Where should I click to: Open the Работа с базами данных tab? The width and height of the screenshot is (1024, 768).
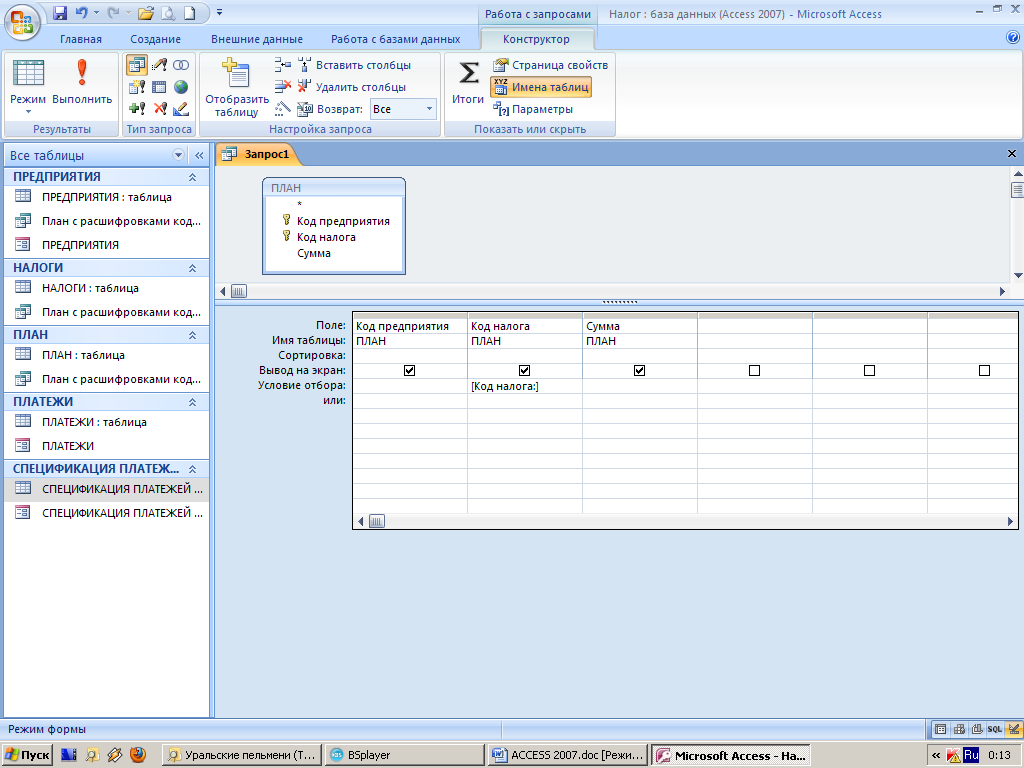(x=395, y=39)
